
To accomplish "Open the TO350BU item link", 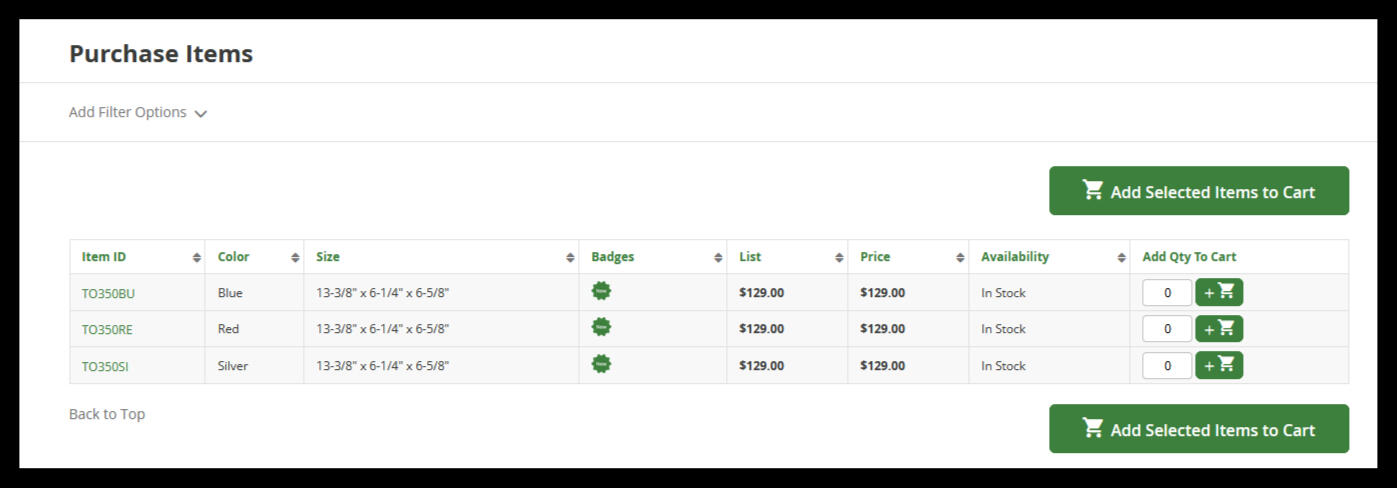I will click(x=108, y=294).
